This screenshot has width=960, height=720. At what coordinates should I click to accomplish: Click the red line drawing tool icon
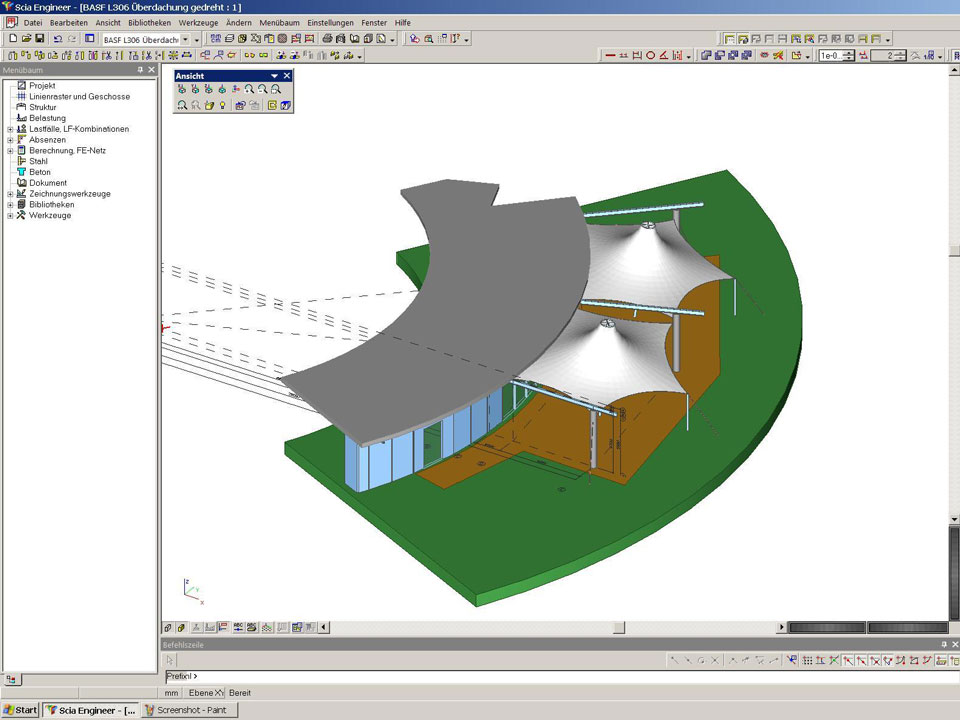610,56
